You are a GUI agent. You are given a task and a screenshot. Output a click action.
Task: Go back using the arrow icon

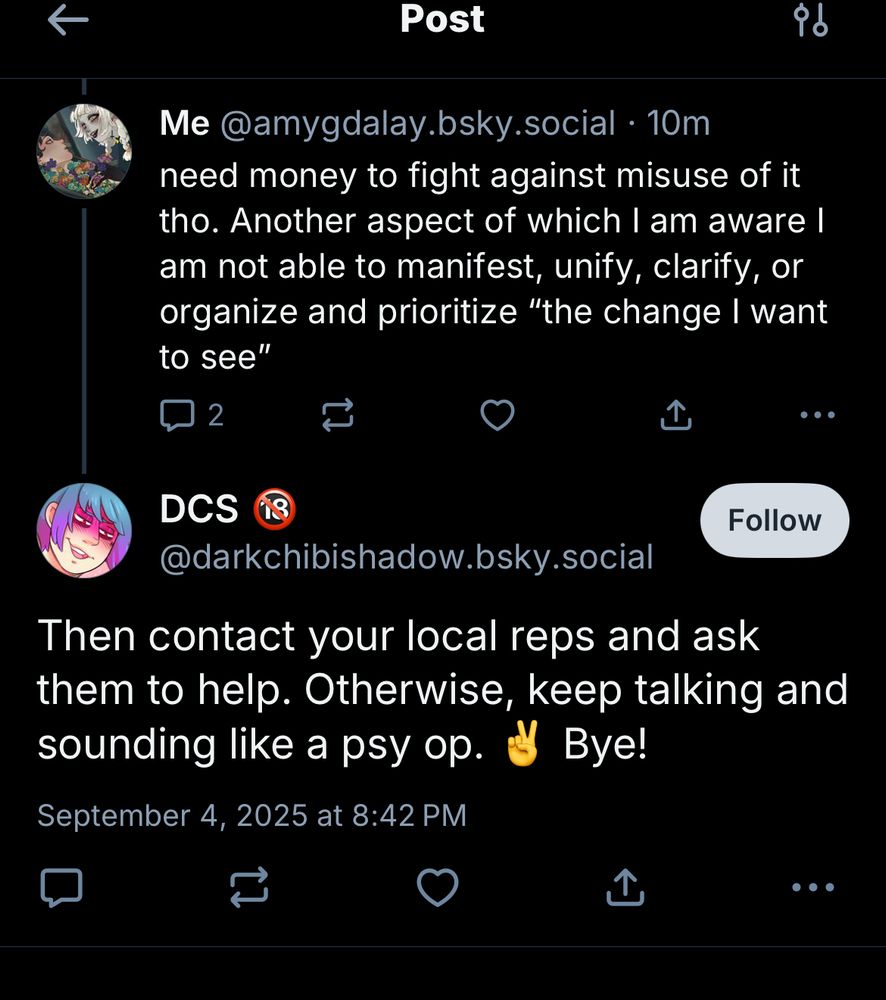[68, 21]
